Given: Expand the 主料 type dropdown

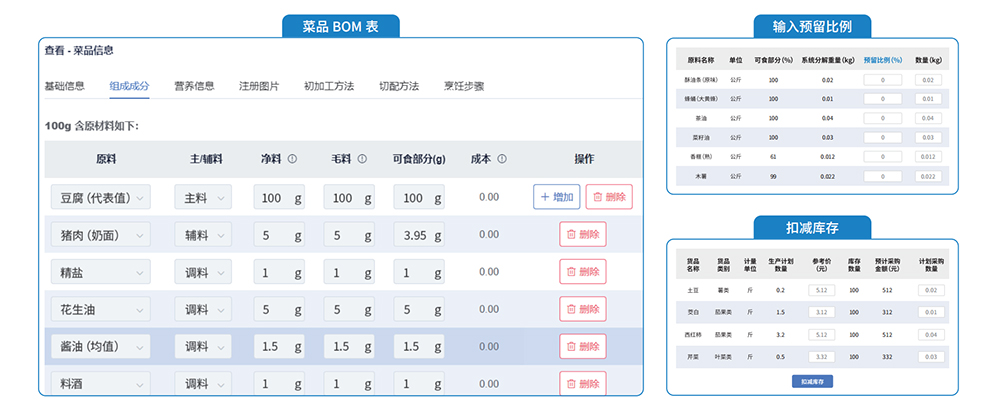Looking at the screenshot, I should [x=203, y=197].
